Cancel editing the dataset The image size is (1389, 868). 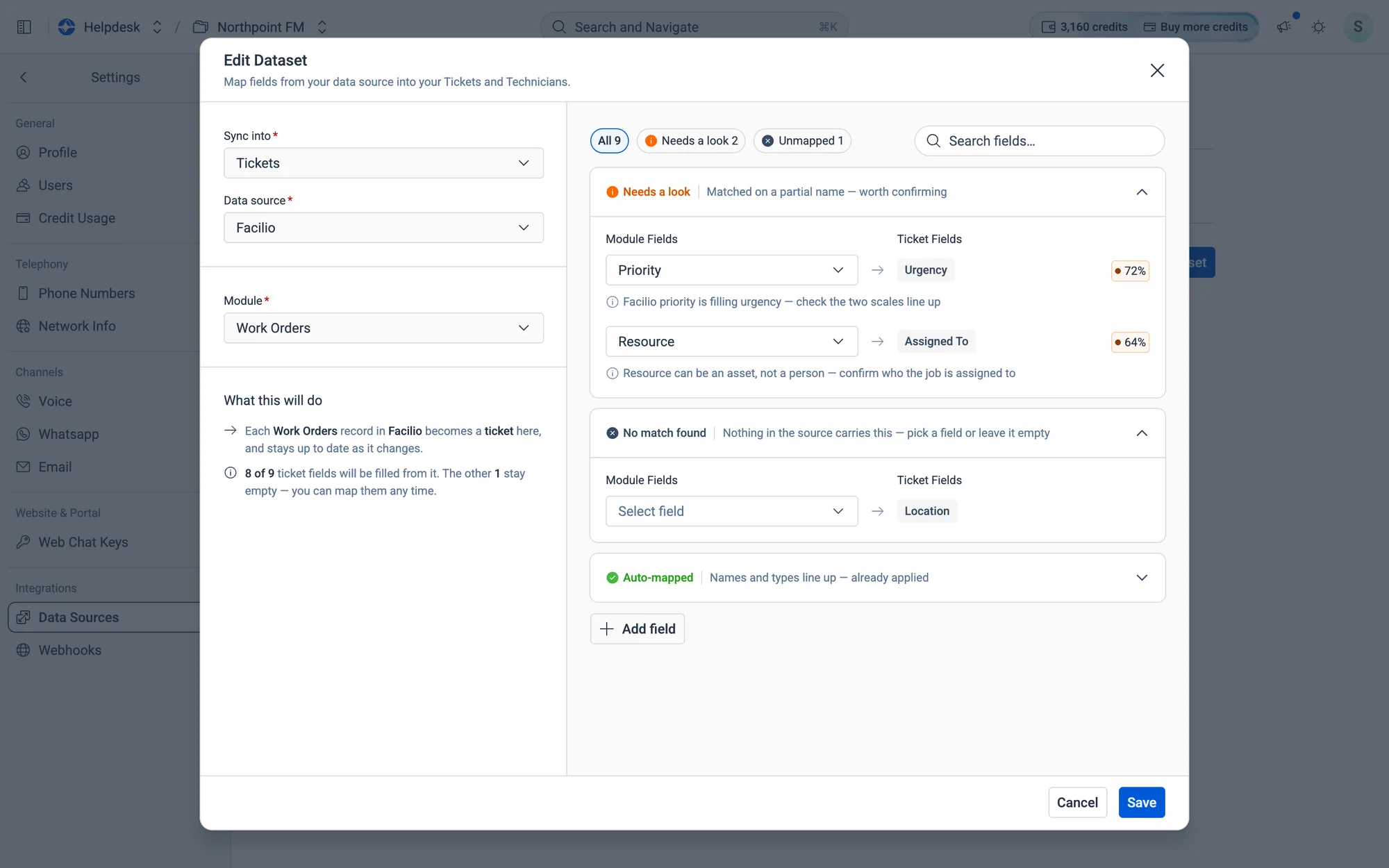1077,803
